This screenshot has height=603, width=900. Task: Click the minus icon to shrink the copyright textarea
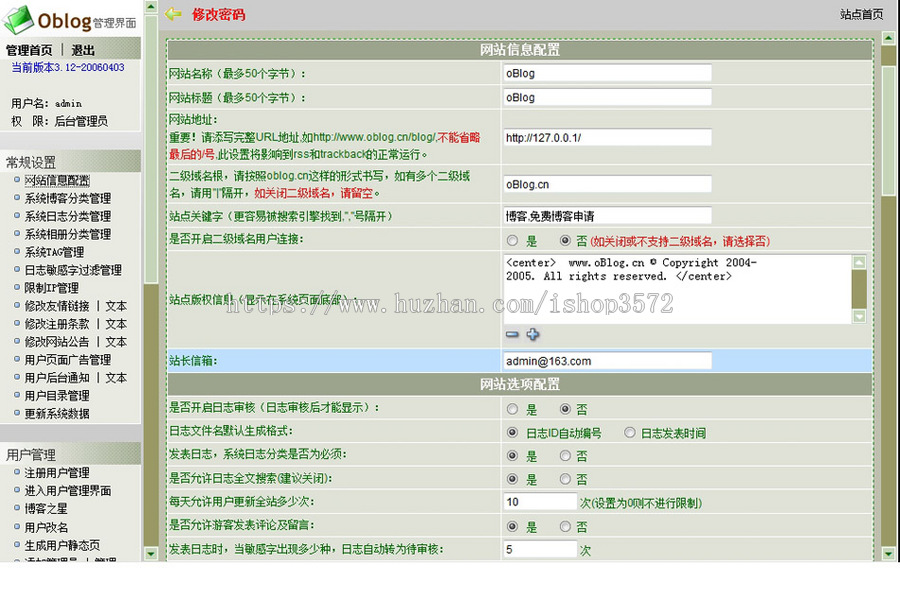click(513, 336)
